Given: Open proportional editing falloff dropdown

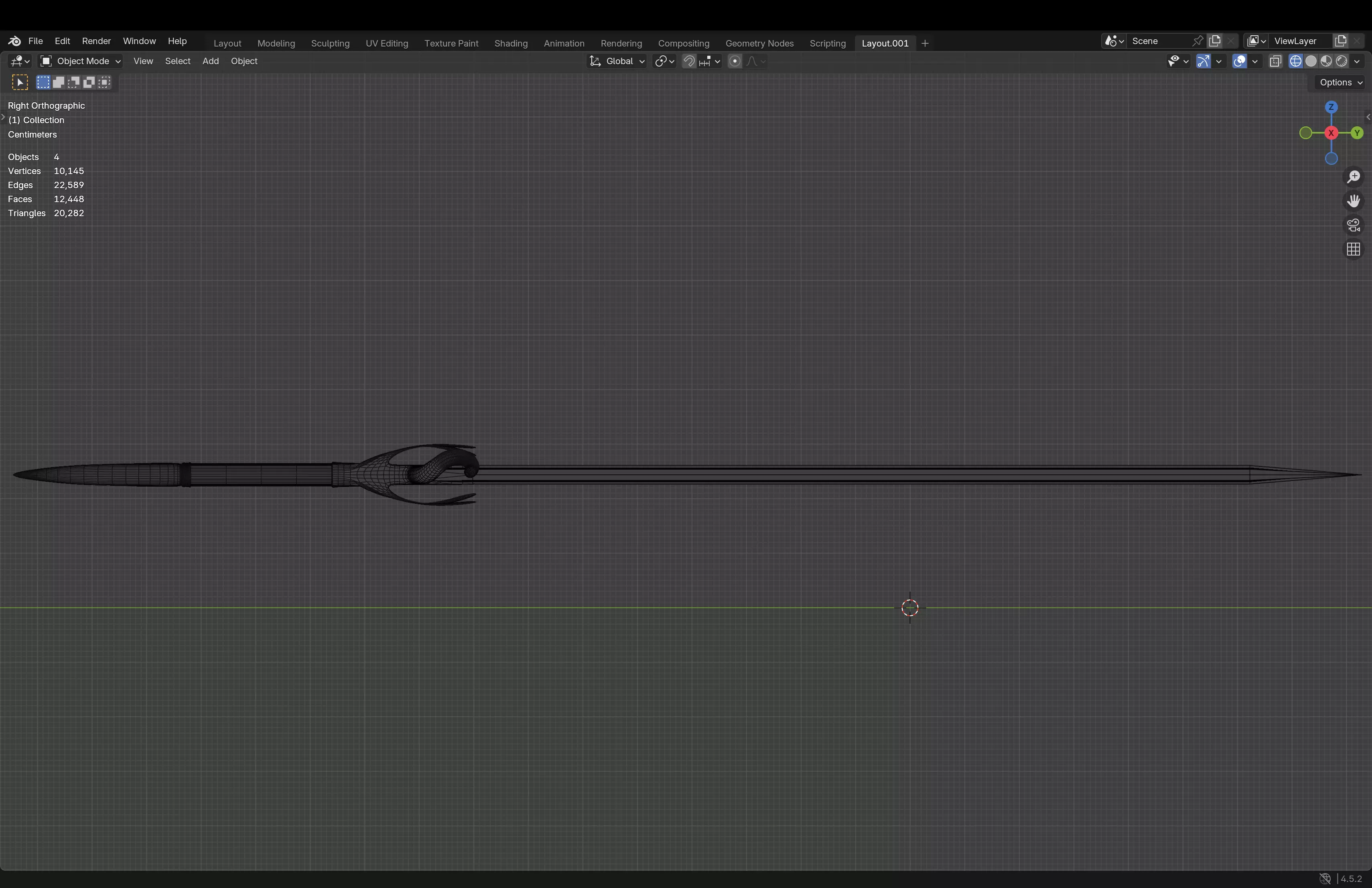Looking at the screenshot, I should (756, 61).
